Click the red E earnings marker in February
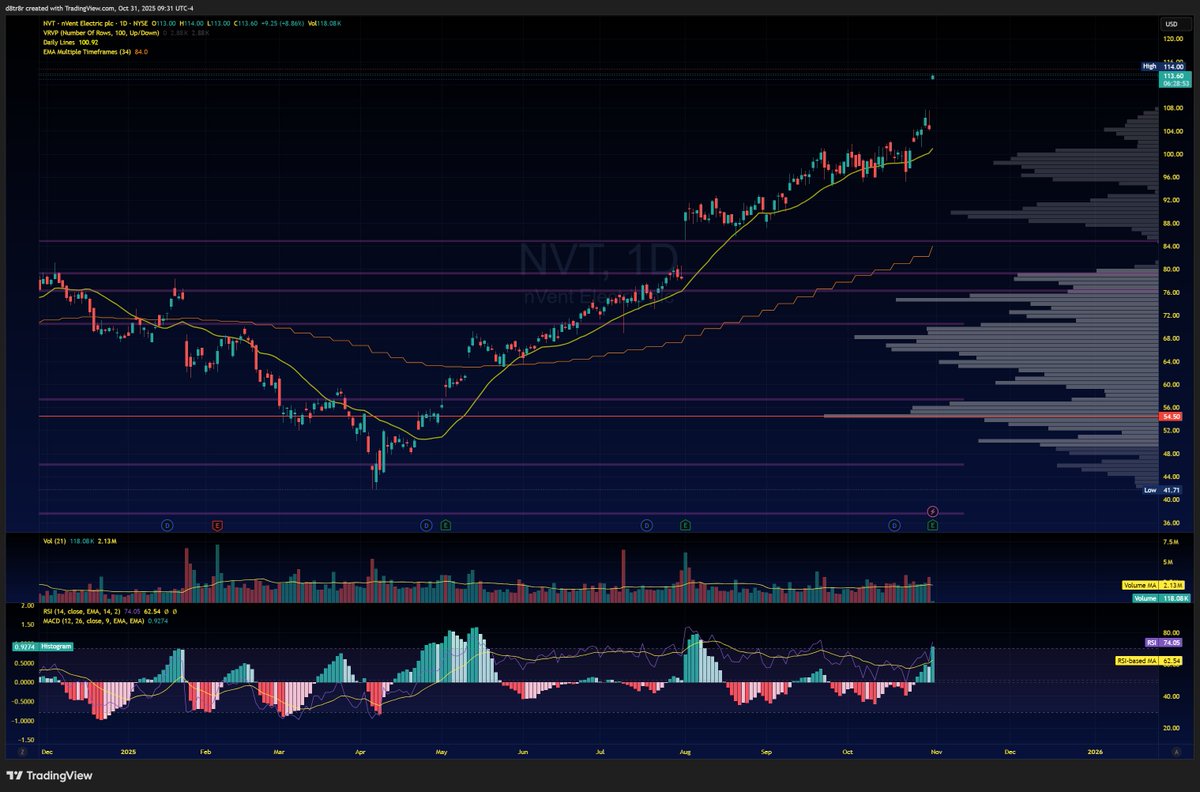This screenshot has height=792, width=1200. point(217,524)
